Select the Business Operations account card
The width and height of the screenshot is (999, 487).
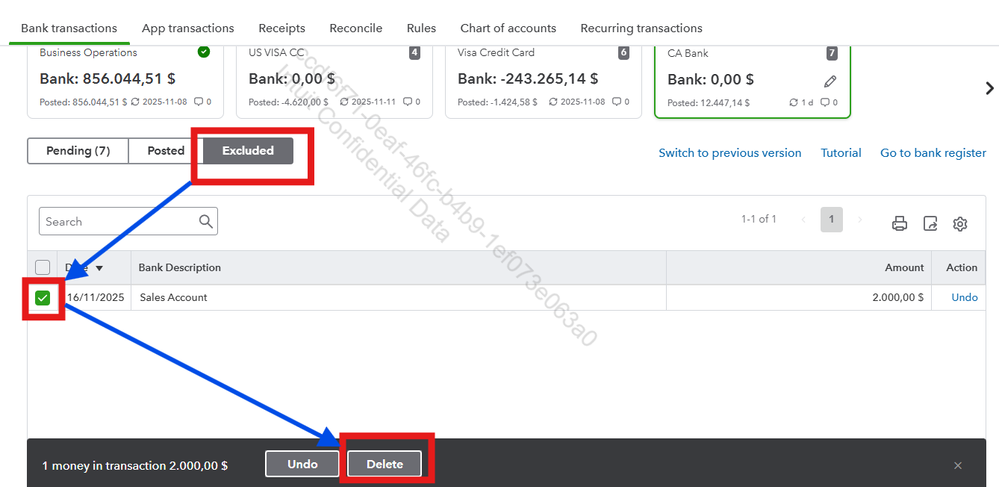tap(126, 82)
